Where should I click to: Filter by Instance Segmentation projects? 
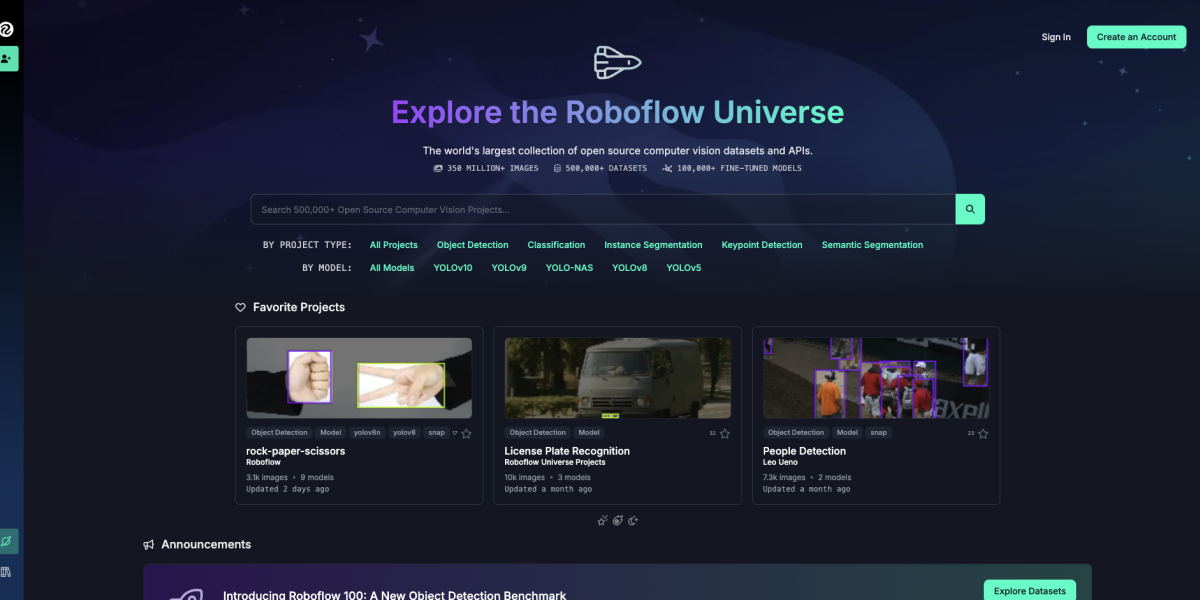[x=653, y=244]
